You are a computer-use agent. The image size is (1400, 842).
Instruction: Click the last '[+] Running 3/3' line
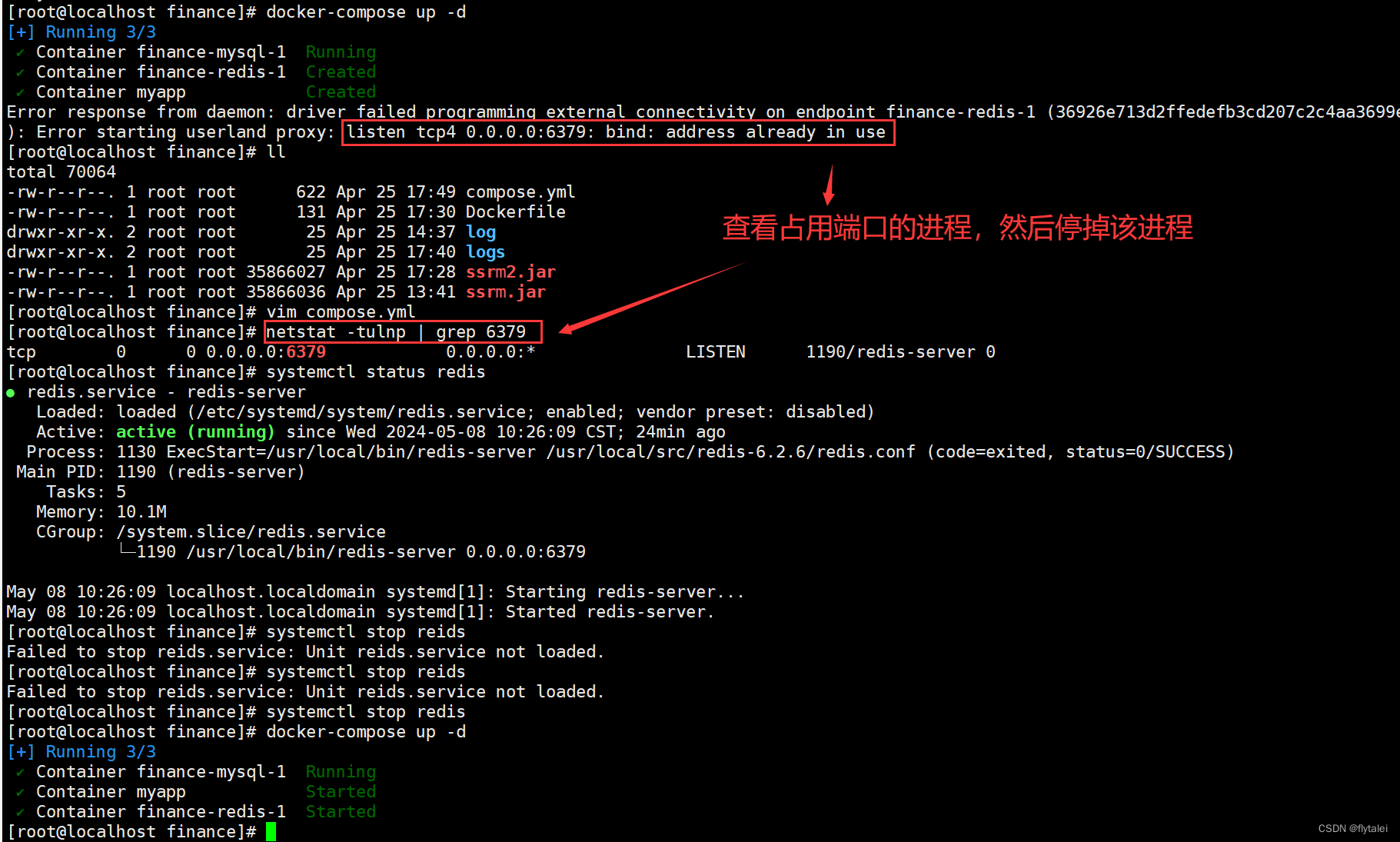[x=81, y=752]
